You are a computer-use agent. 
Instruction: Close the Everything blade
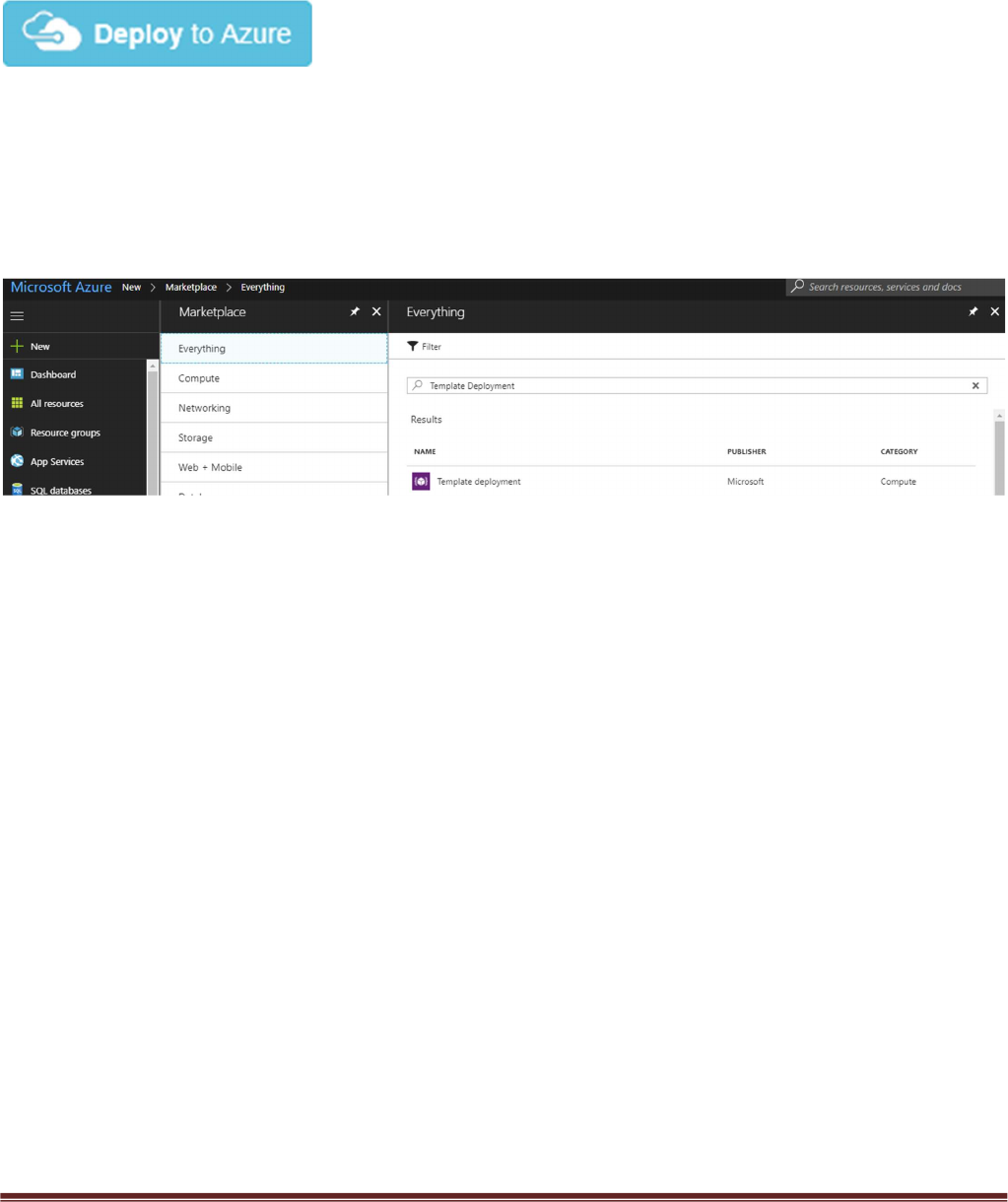[994, 311]
